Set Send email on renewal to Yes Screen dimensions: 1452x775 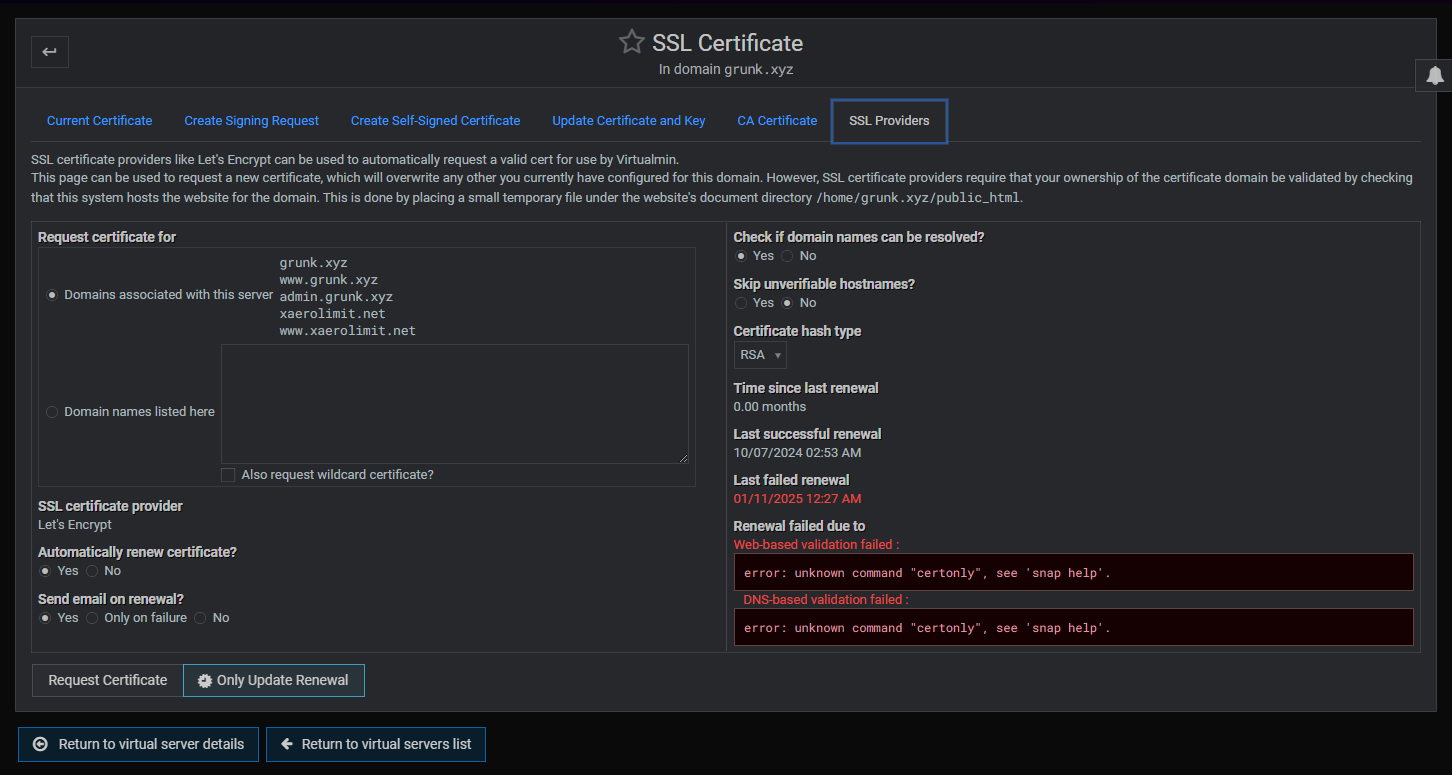(45, 618)
